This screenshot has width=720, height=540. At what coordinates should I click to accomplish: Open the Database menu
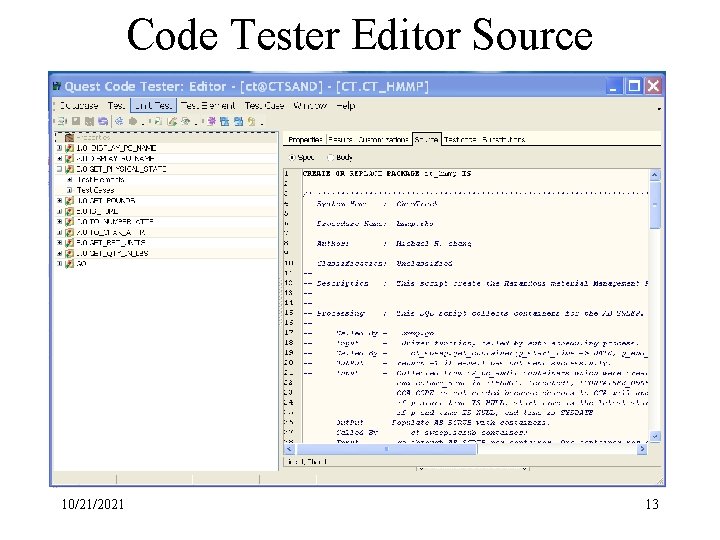click(x=79, y=106)
